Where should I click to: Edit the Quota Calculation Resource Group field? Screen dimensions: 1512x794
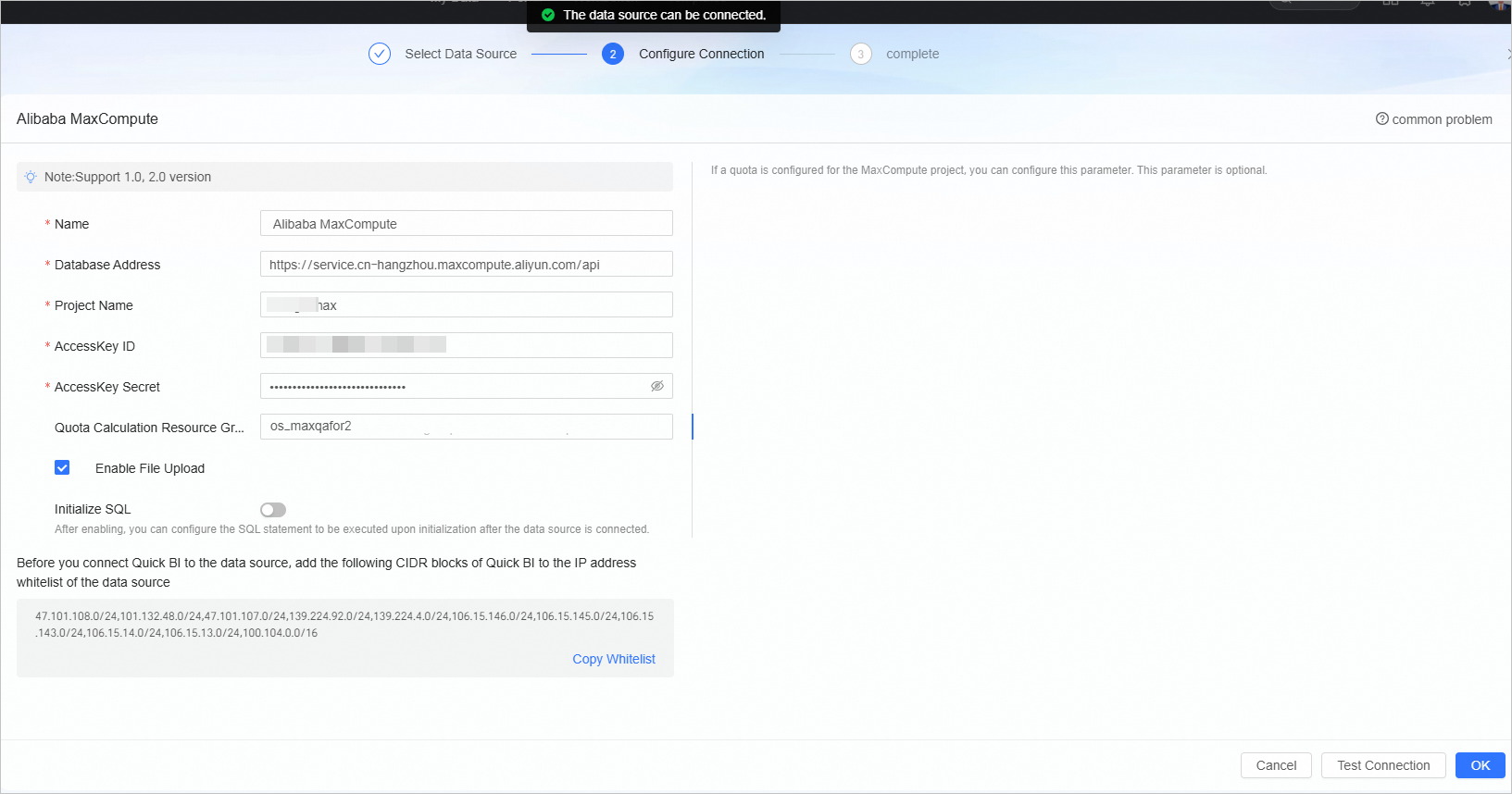[467, 427]
